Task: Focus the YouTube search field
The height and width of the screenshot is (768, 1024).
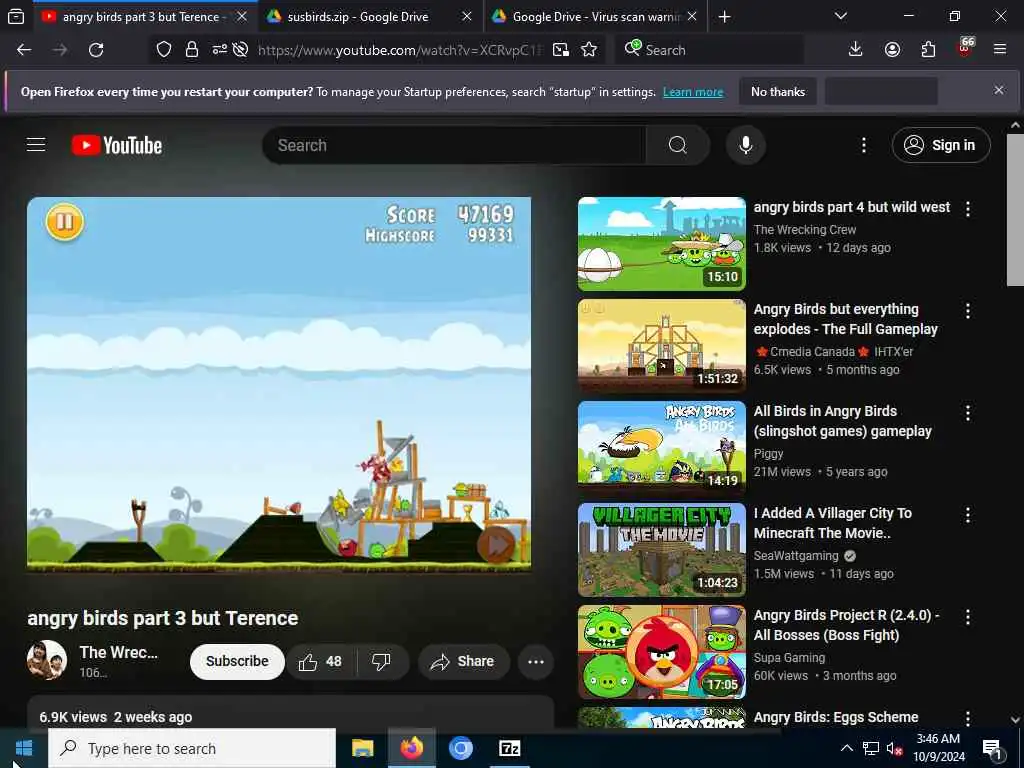Action: click(454, 145)
